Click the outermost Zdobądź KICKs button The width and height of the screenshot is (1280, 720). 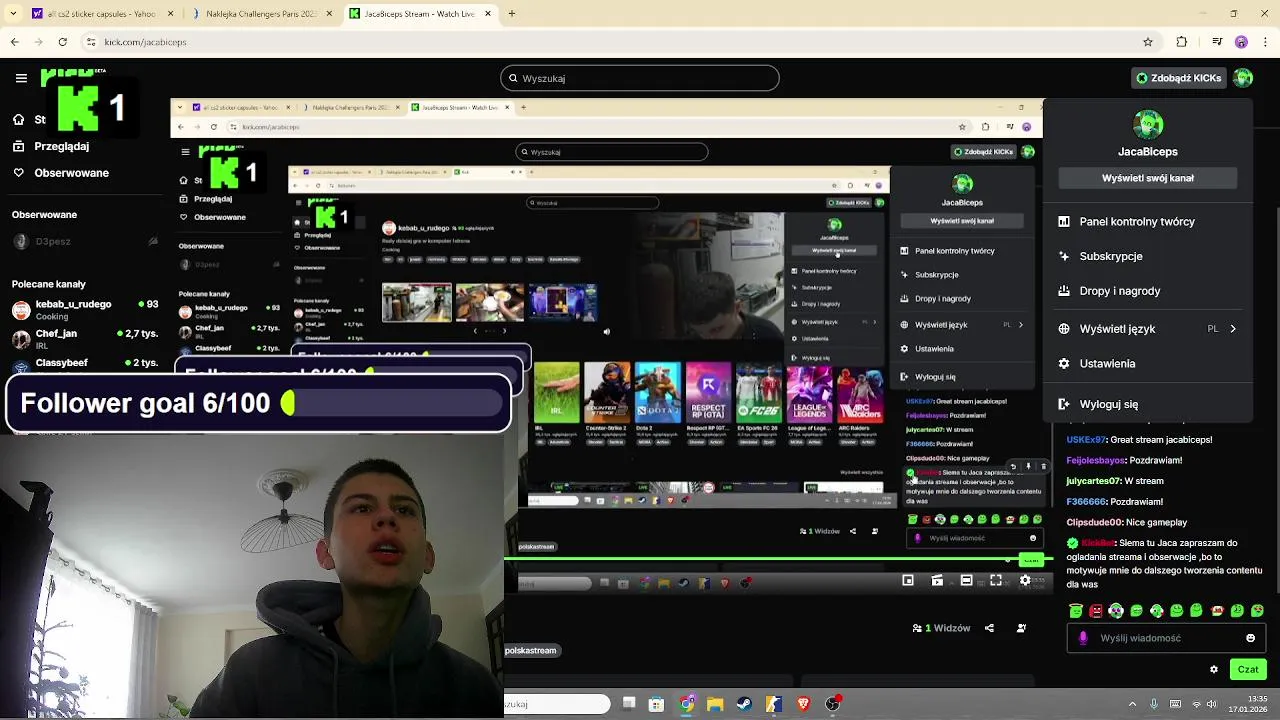click(1178, 78)
